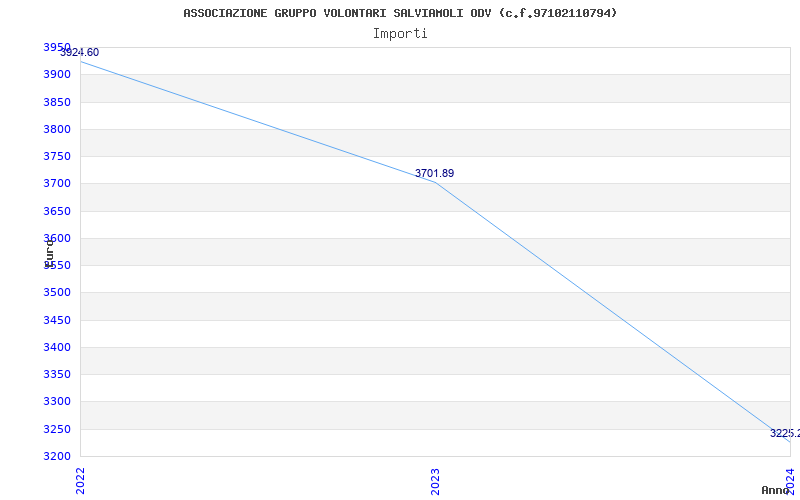Click the 3900 y-axis tick

(x=57, y=74)
